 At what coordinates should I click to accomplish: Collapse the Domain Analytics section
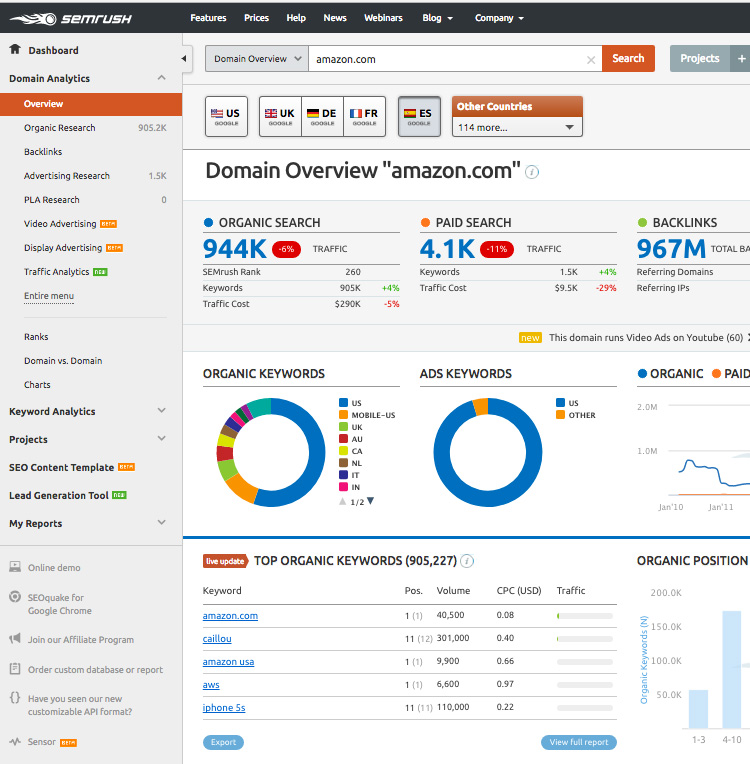pos(161,78)
